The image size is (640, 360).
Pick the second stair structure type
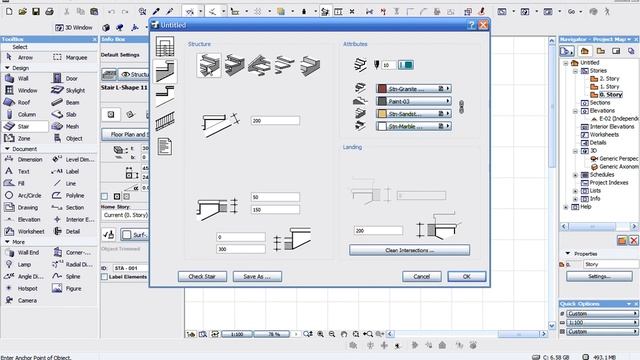click(234, 65)
